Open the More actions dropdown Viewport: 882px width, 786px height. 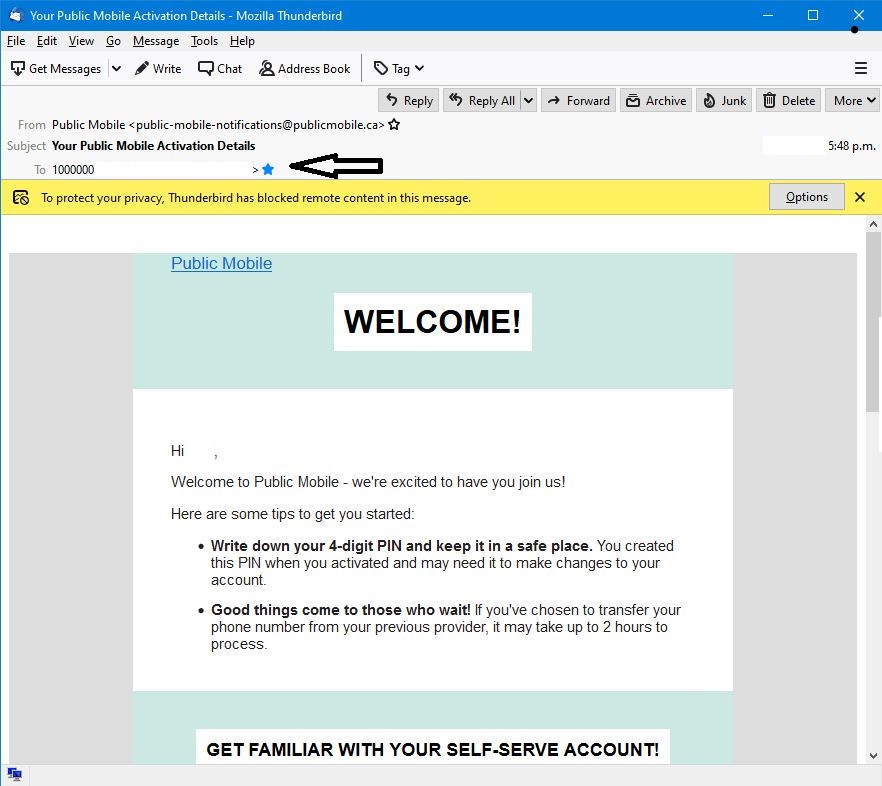[x=853, y=100]
